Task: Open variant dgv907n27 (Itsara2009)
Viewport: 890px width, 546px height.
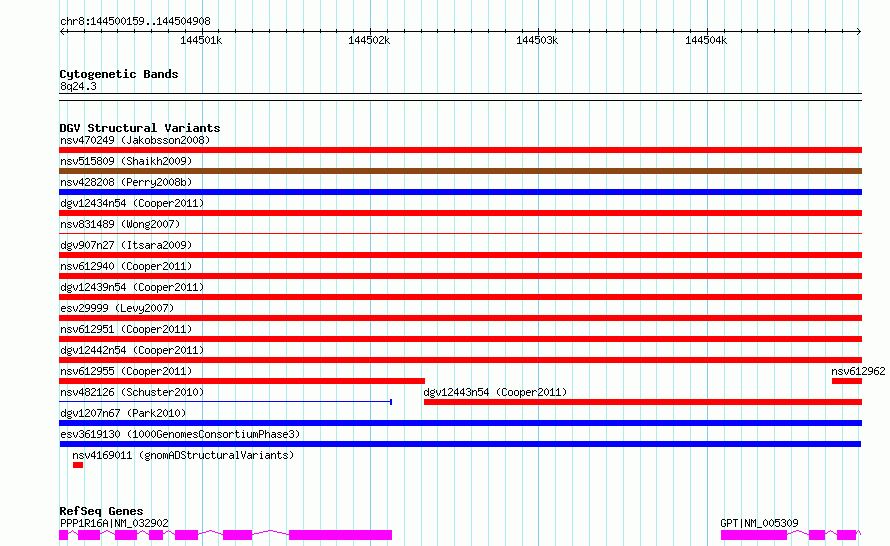Action: pyautogui.click(x=126, y=245)
